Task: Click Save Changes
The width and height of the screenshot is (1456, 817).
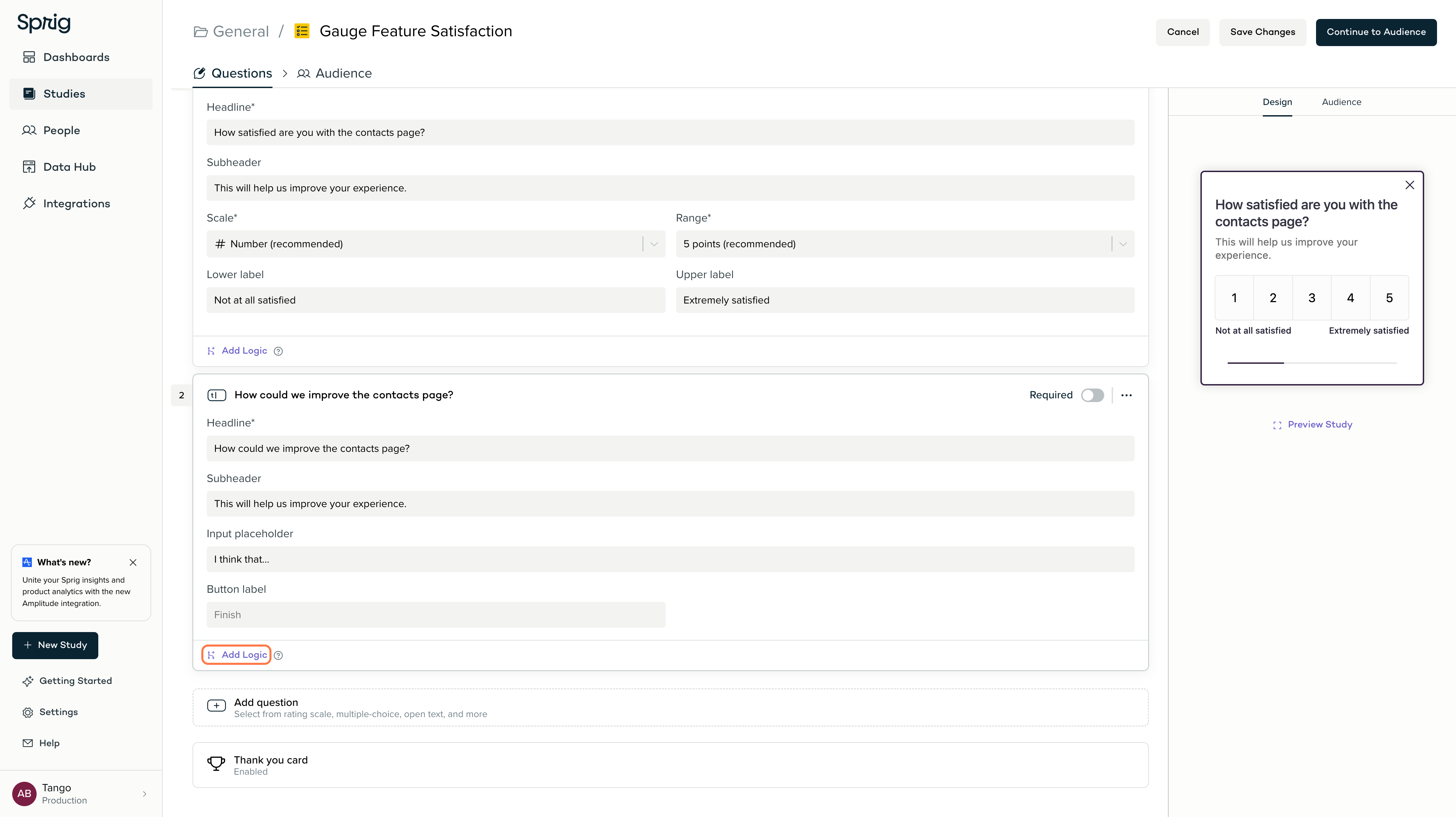Action: pyautogui.click(x=1262, y=32)
